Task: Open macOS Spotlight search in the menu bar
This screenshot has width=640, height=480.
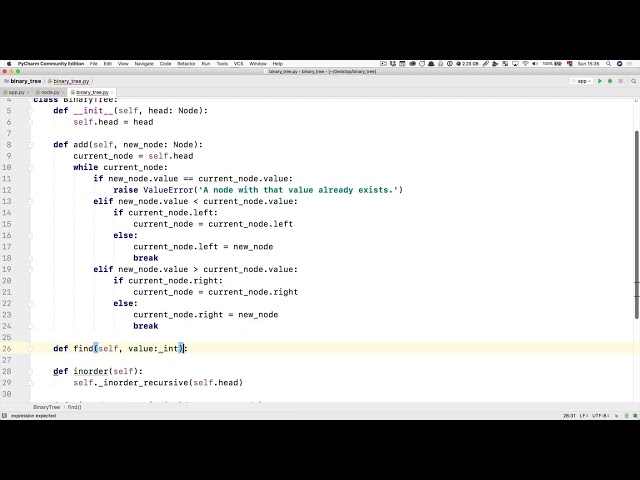Action: pyautogui.click(x=609, y=64)
